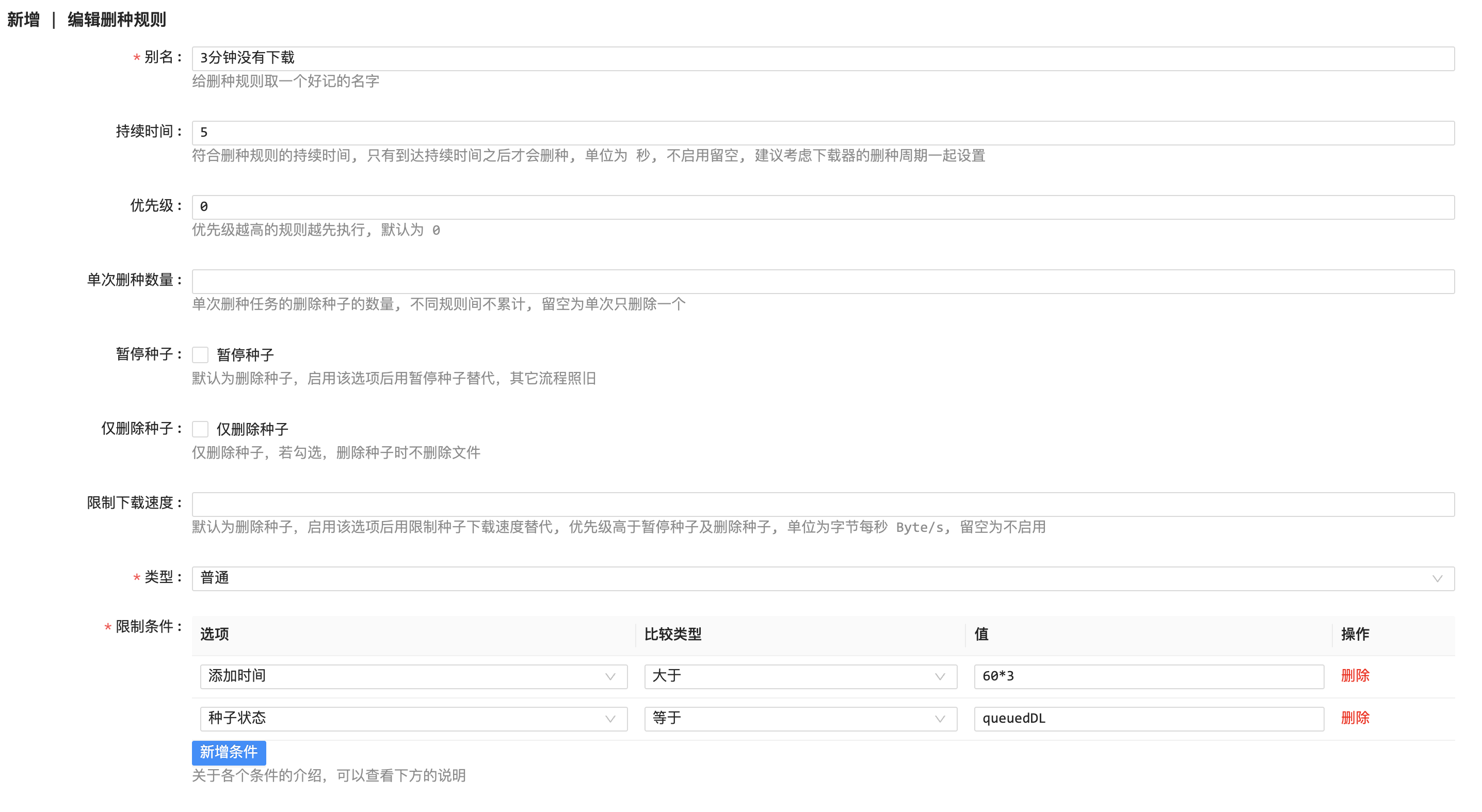Delete the queuedDL condition row
Viewport: 1482px width, 812px height.
1355,718
